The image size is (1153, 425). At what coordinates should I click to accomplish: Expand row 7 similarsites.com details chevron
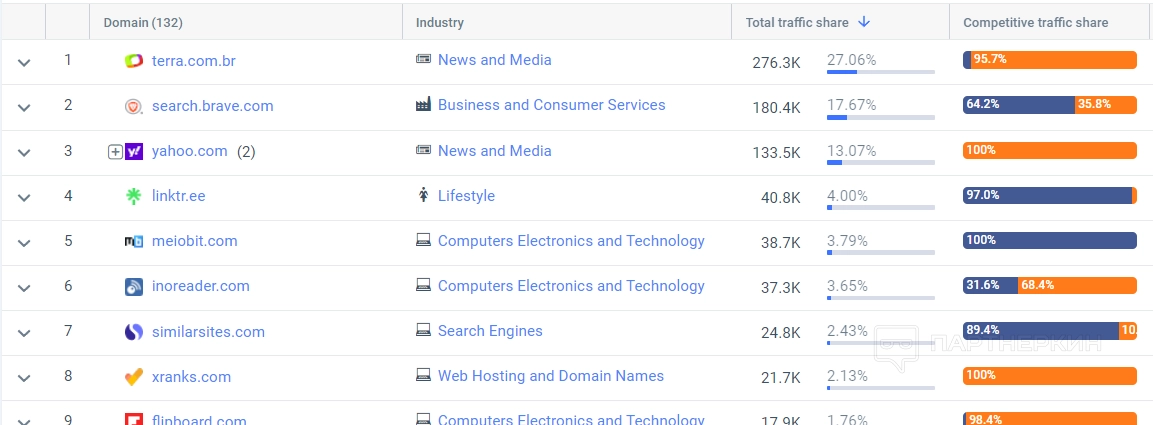(24, 332)
